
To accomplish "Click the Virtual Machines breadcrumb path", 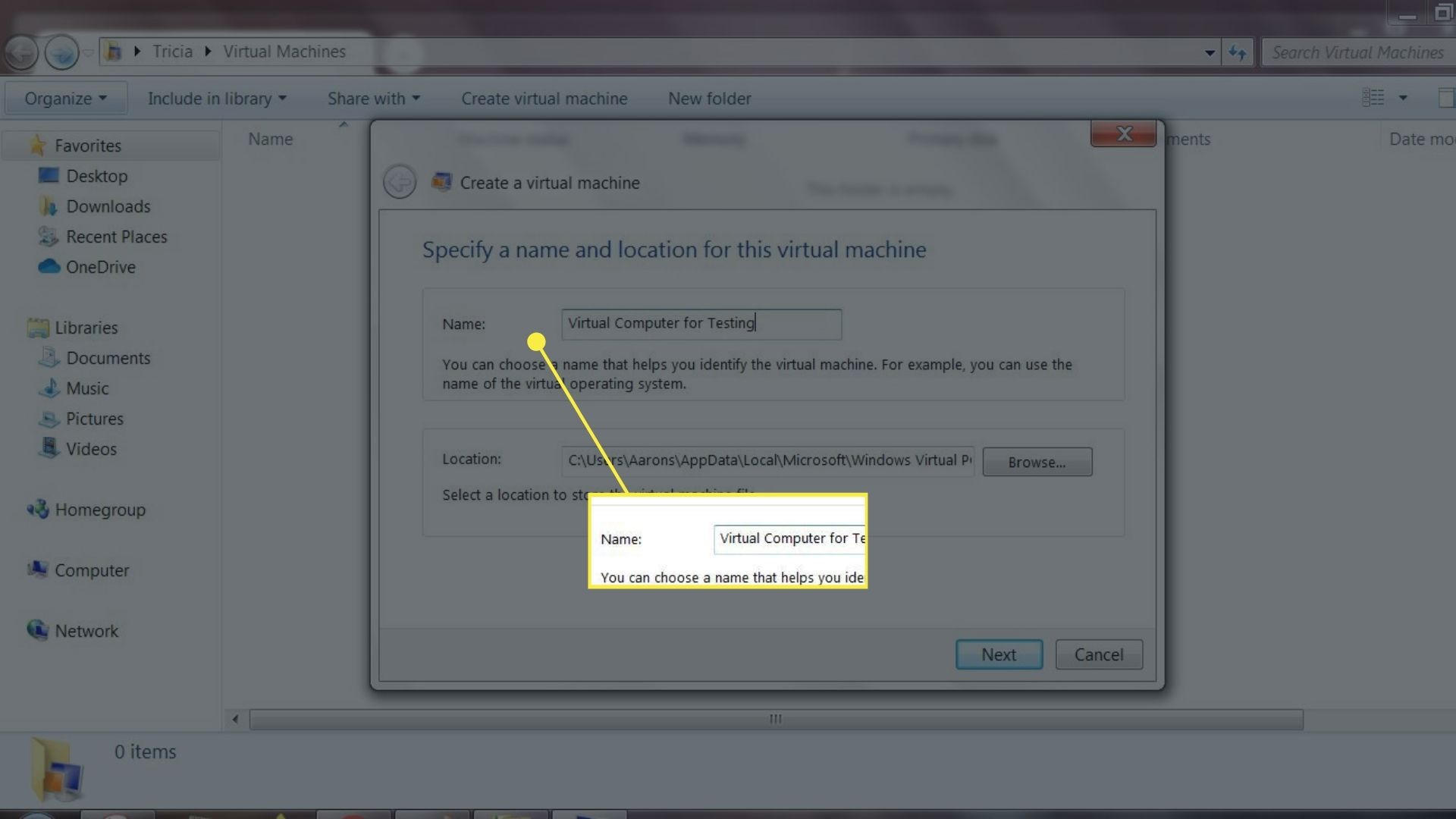I will point(283,50).
